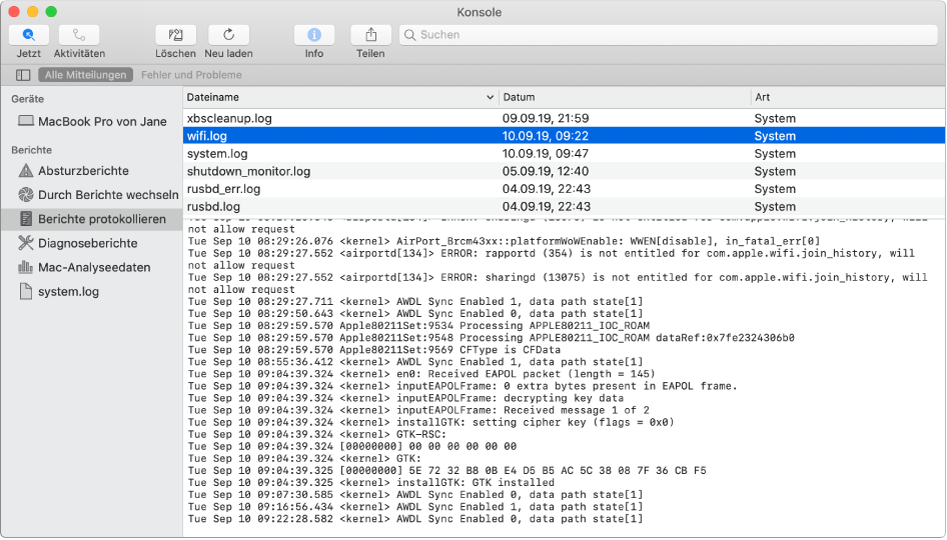Open Diagnoseberichte in sidebar

coord(92,243)
